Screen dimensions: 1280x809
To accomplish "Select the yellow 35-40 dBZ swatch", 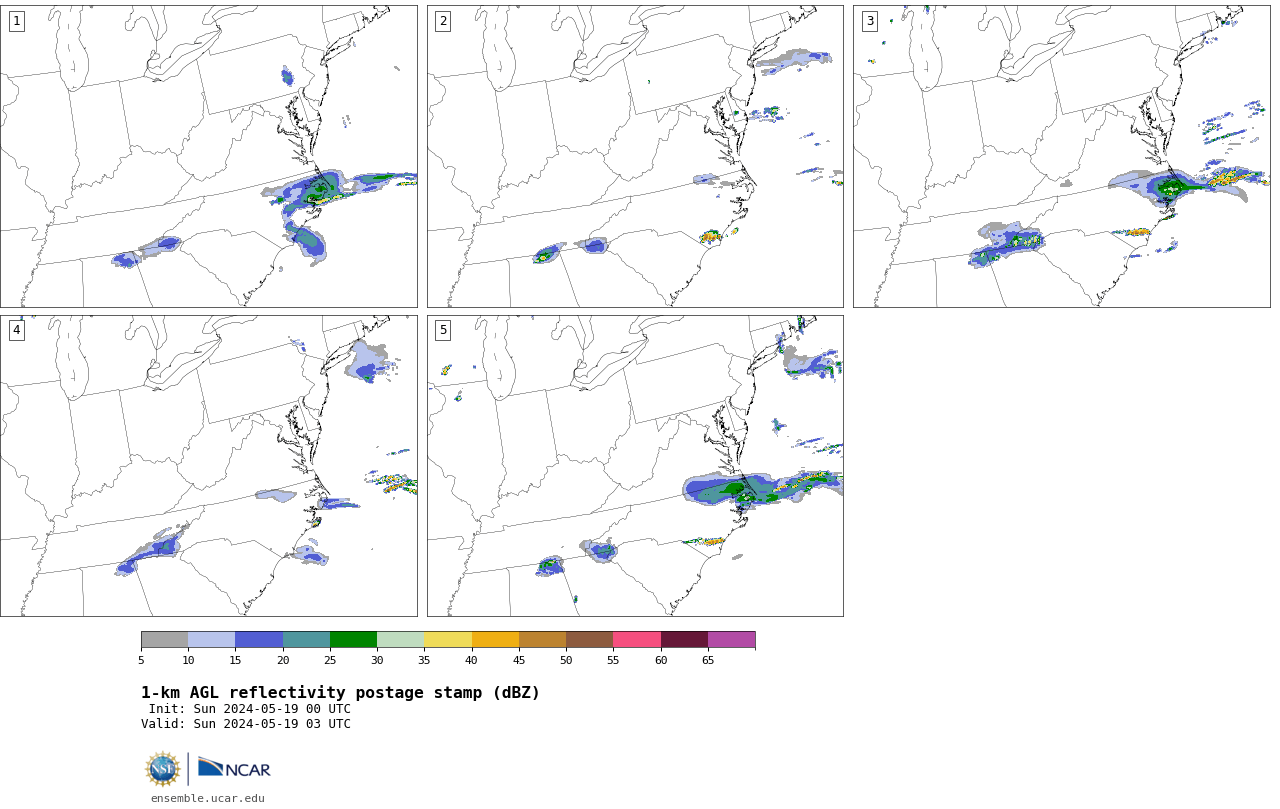I will [448, 640].
